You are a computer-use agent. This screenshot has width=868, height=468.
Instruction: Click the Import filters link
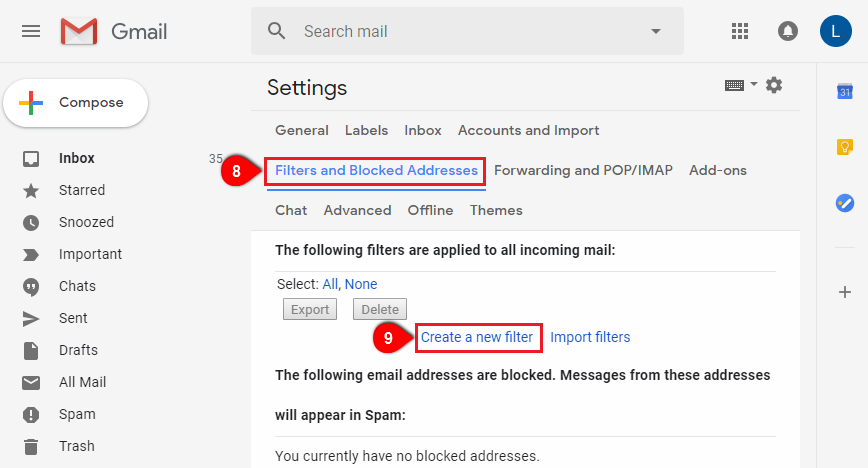(x=590, y=337)
